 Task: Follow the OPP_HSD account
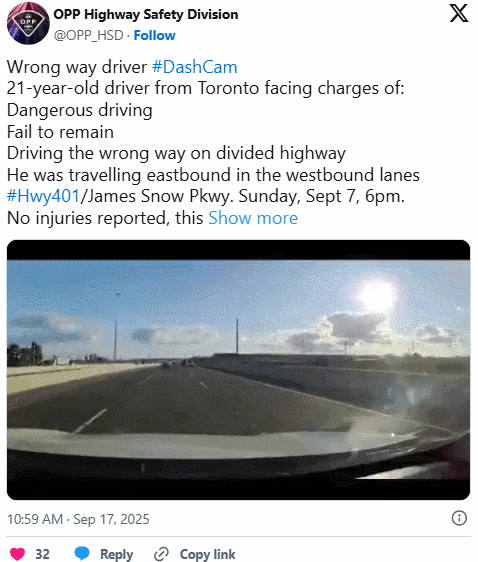click(x=154, y=35)
